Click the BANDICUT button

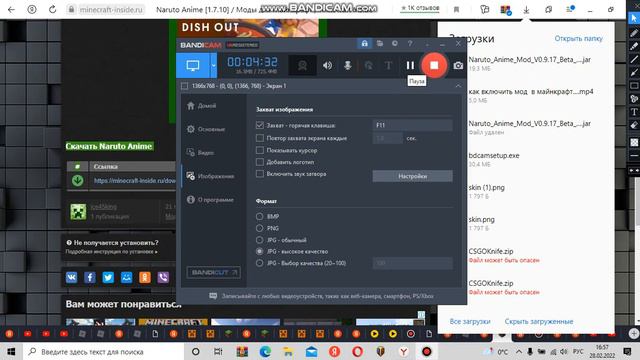coord(213,272)
